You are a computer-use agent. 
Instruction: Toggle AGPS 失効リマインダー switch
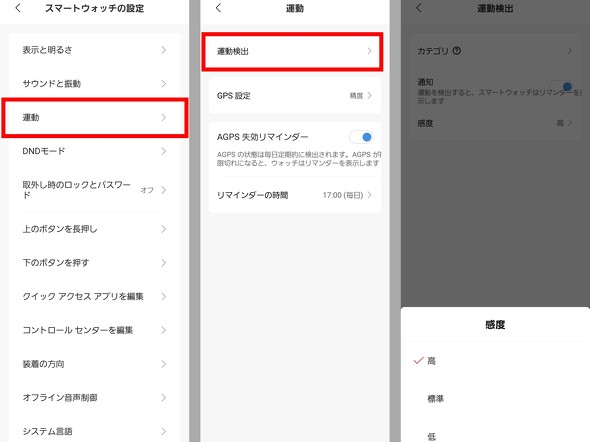(x=360, y=137)
